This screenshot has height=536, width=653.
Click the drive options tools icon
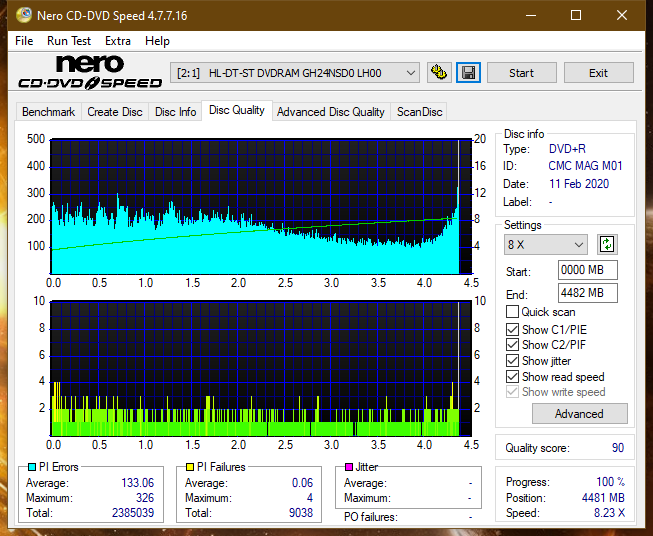[439, 73]
